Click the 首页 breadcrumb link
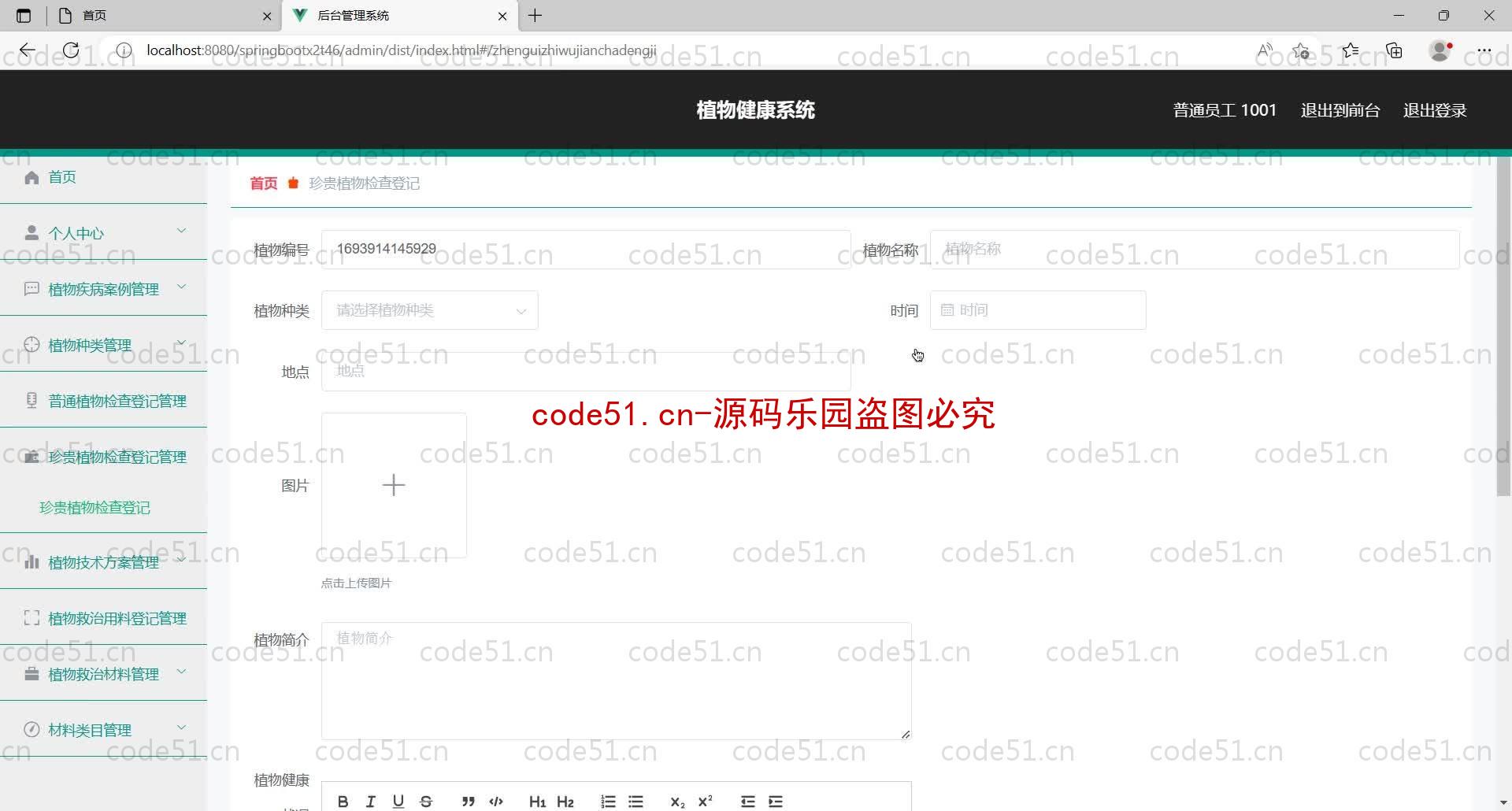The height and width of the screenshot is (811, 1512). pos(264,183)
